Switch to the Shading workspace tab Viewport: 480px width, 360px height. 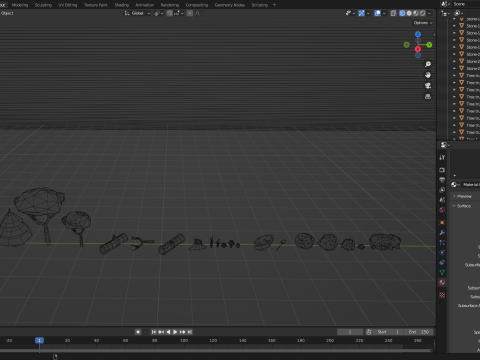[x=122, y=5]
